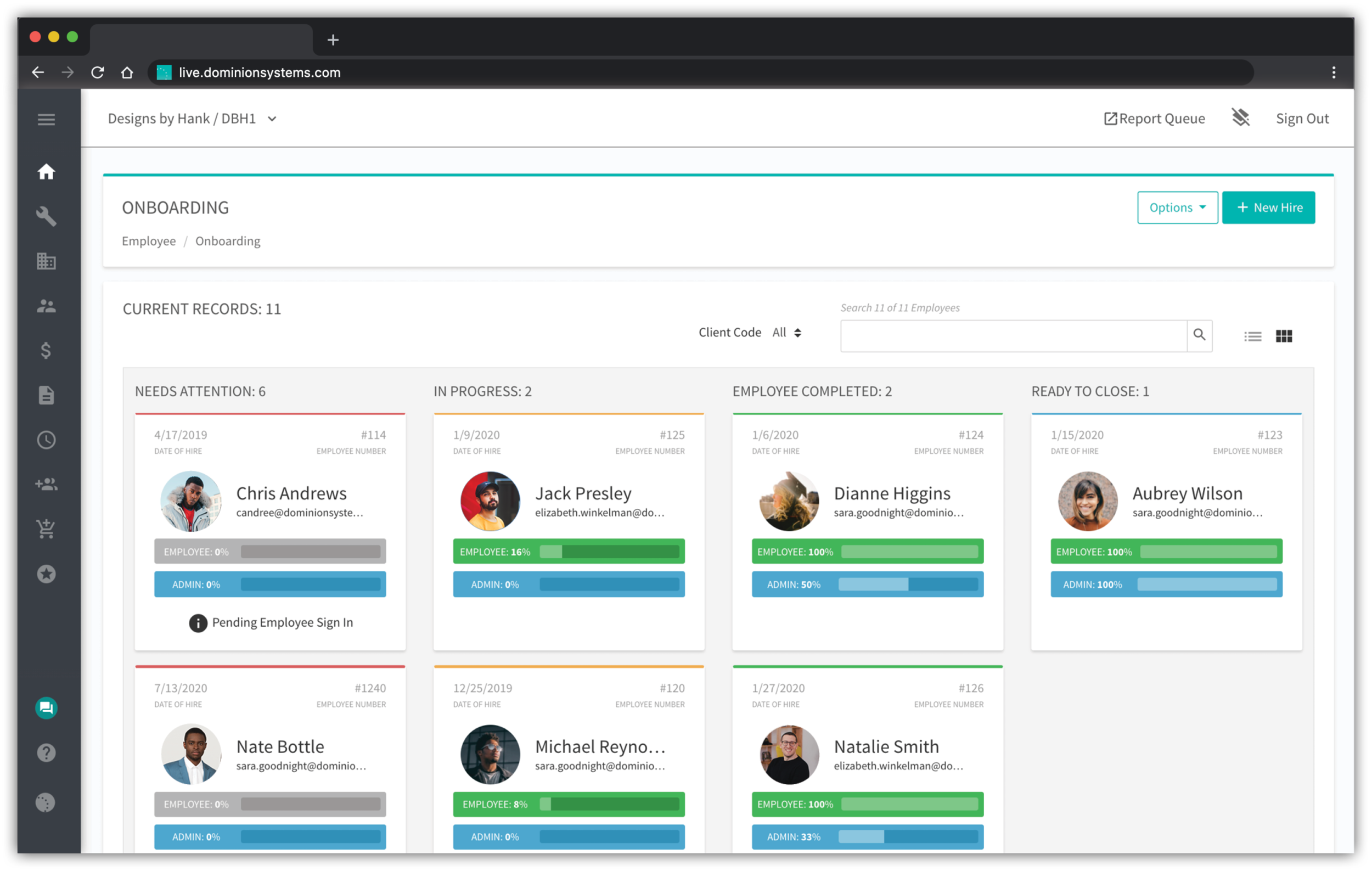The width and height of the screenshot is (1372, 871).
Task: Select the Home icon in the sidebar
Action: [x=46, y=172]
